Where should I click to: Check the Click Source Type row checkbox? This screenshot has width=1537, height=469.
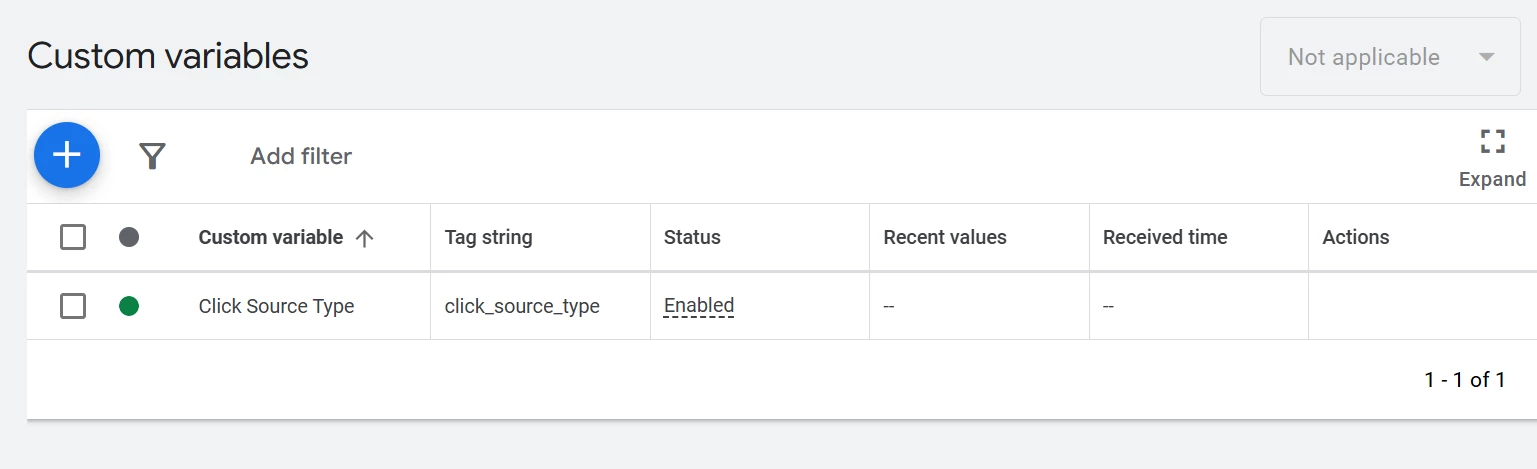[73, 306]
